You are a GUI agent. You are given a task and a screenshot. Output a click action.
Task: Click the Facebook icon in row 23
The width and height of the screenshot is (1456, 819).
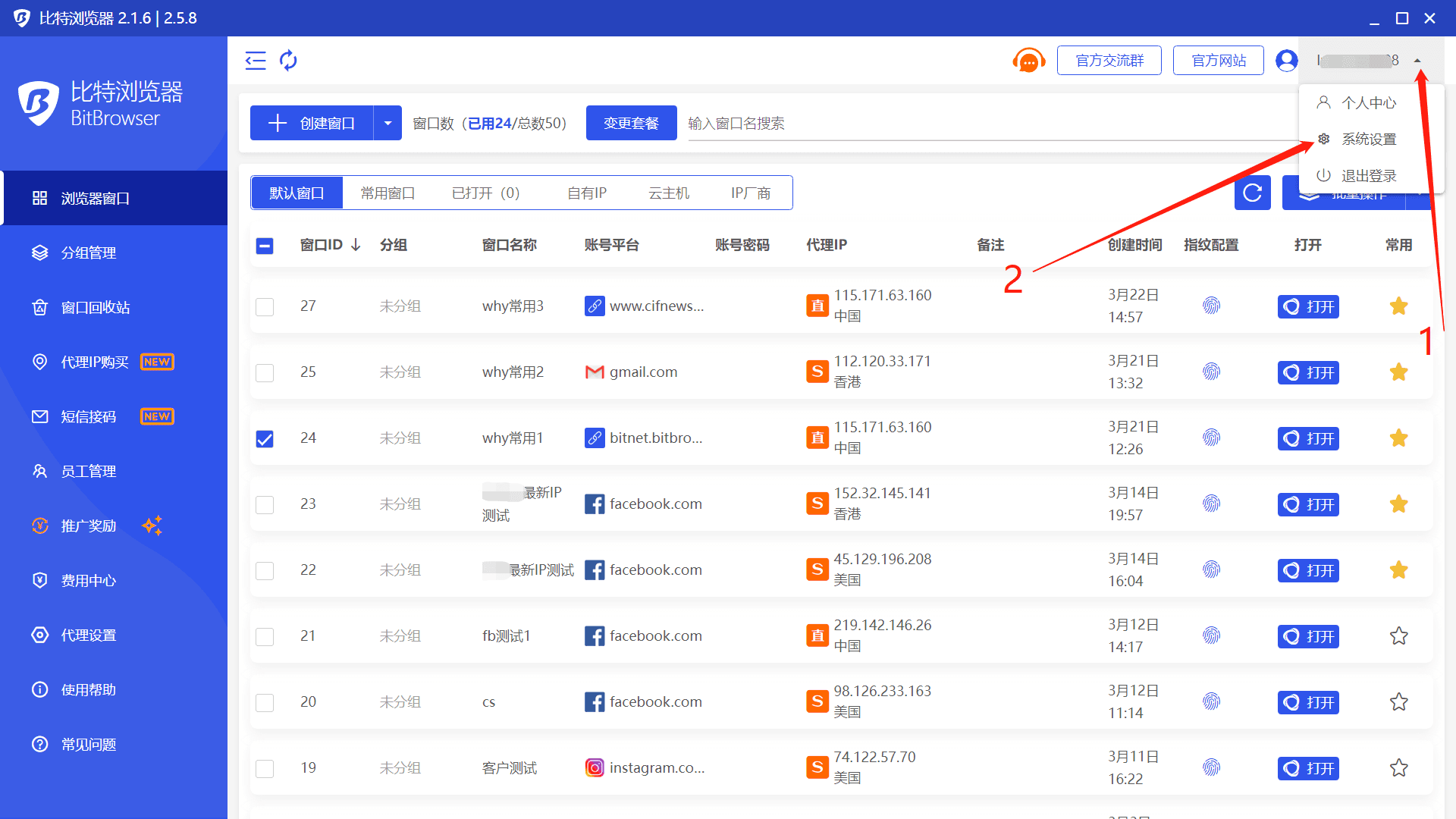pos(595,504)
